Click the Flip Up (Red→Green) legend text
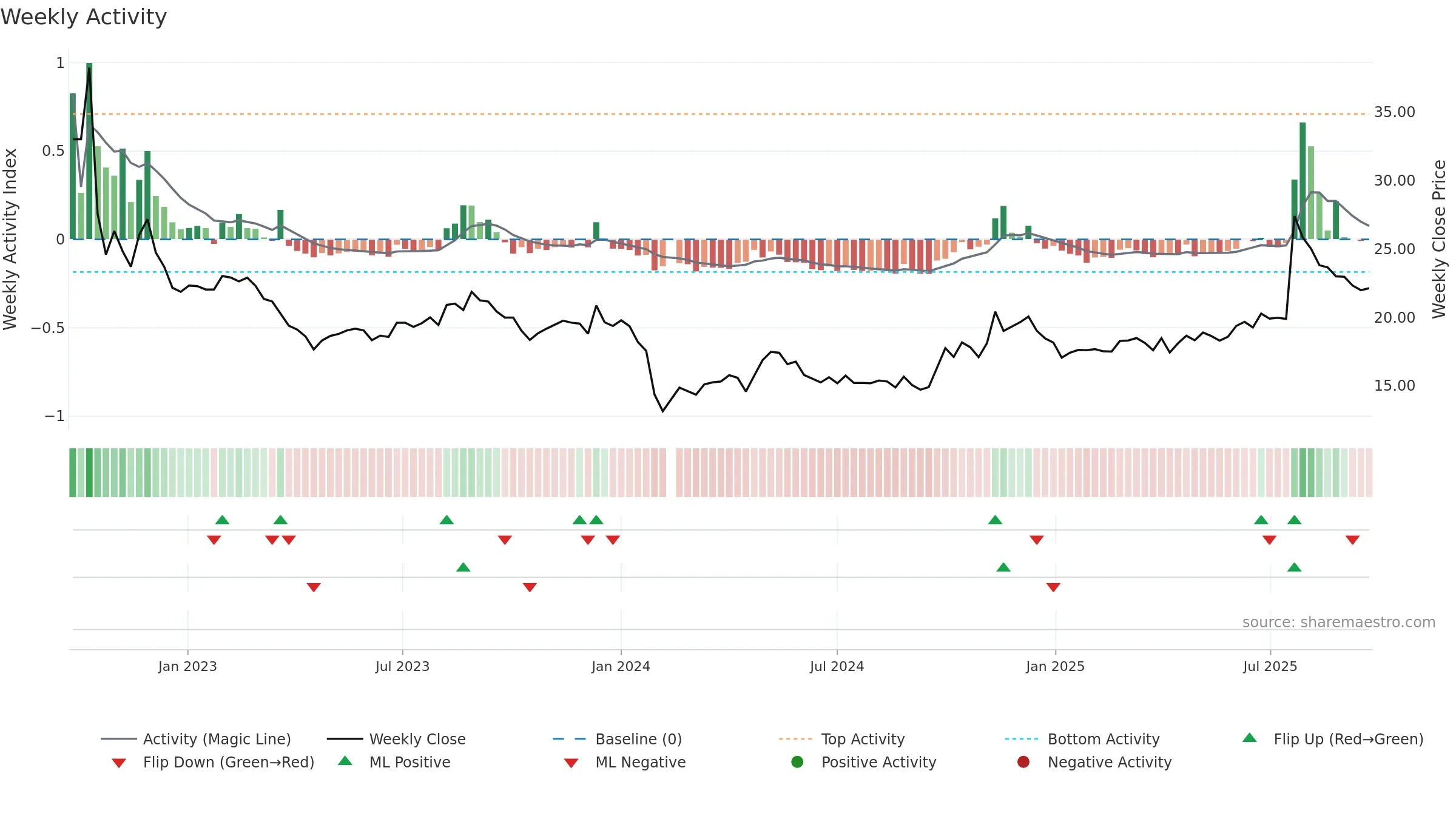Screen dimensions: 1456x819 click(1348, 739)
